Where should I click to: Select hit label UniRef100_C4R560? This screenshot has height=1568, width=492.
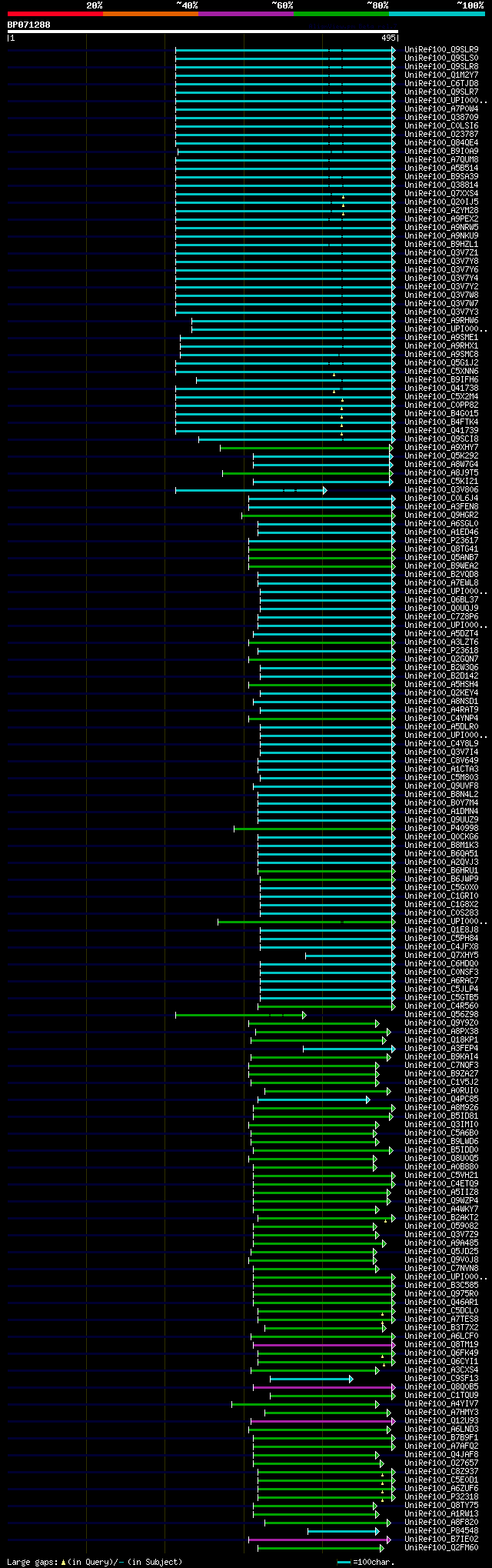[441, 1006]
